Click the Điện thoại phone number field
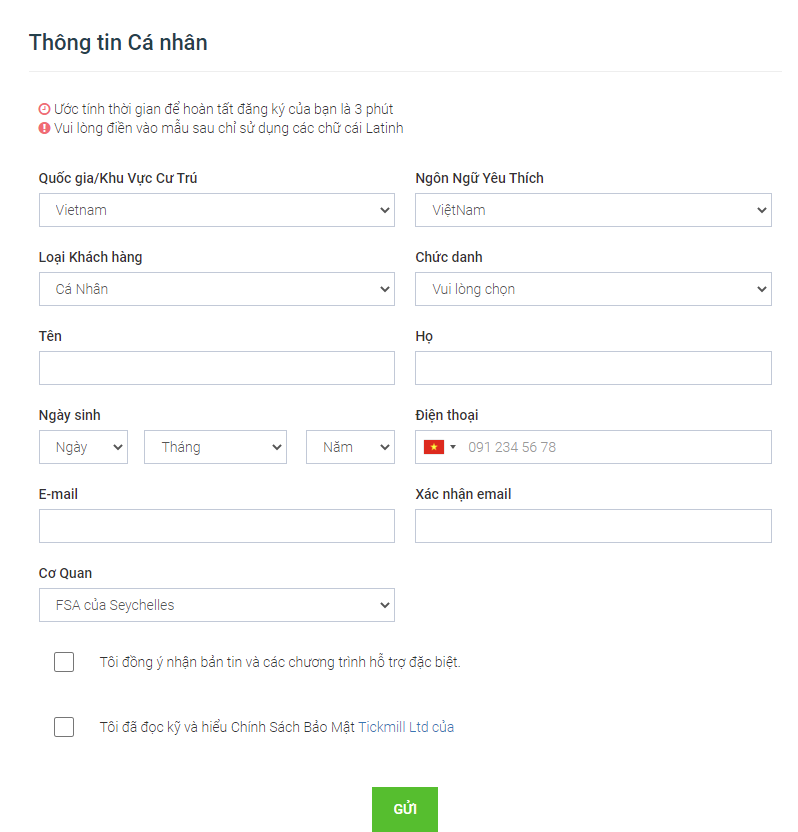This screenshot has height=832, width=798. coord(615,447)
